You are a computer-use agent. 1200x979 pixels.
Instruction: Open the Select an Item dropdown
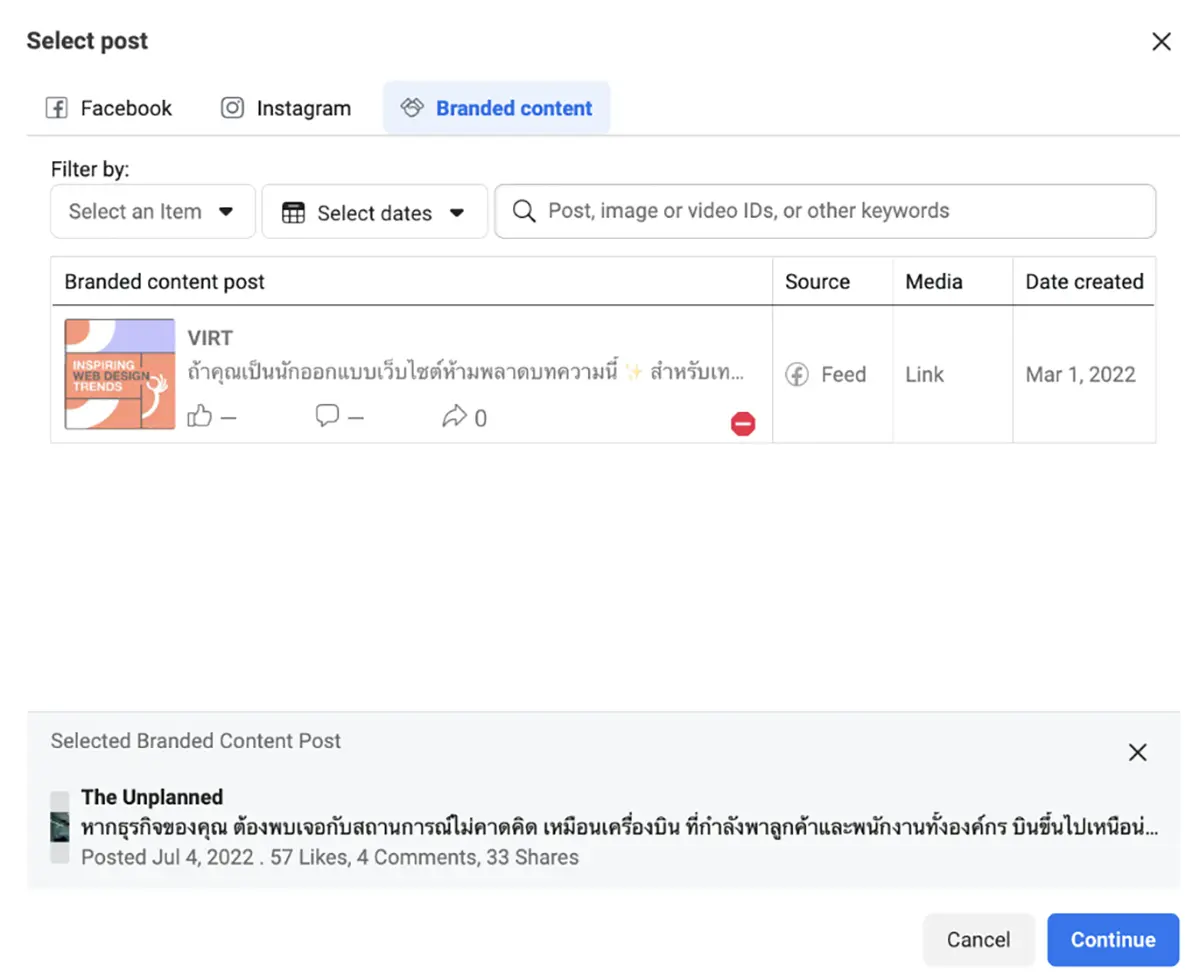152,211
